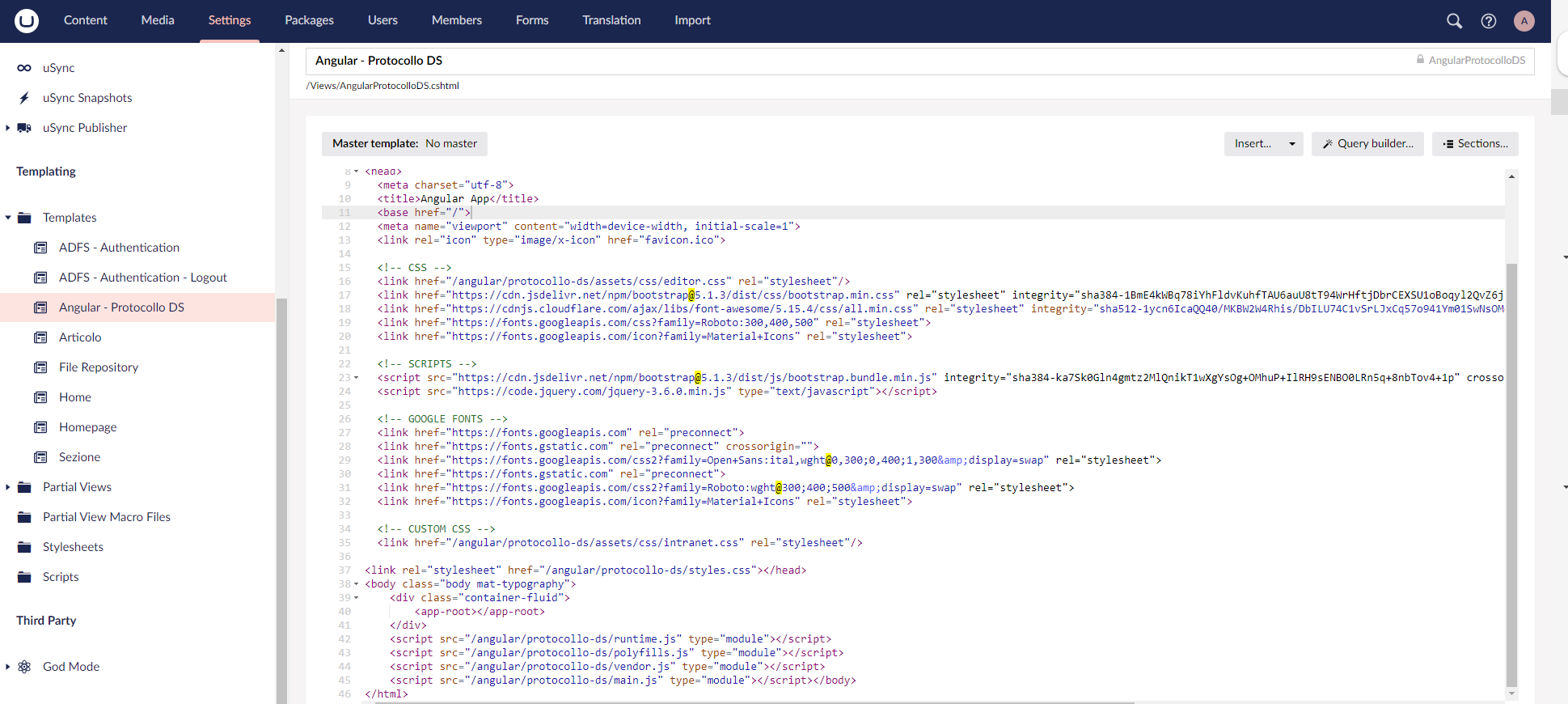
Task: Click the Articolo template icon
Action: (x=40, y=337)
